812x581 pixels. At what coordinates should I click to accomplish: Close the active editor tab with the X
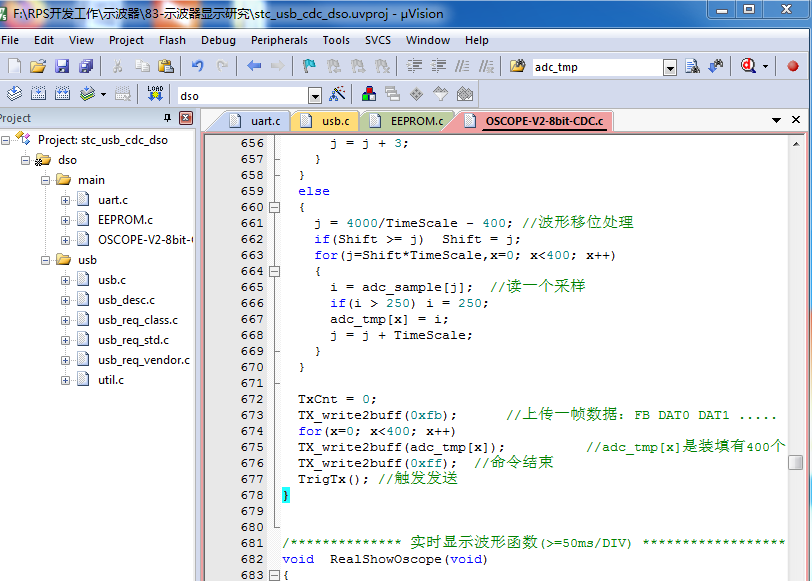coord(796,120)
